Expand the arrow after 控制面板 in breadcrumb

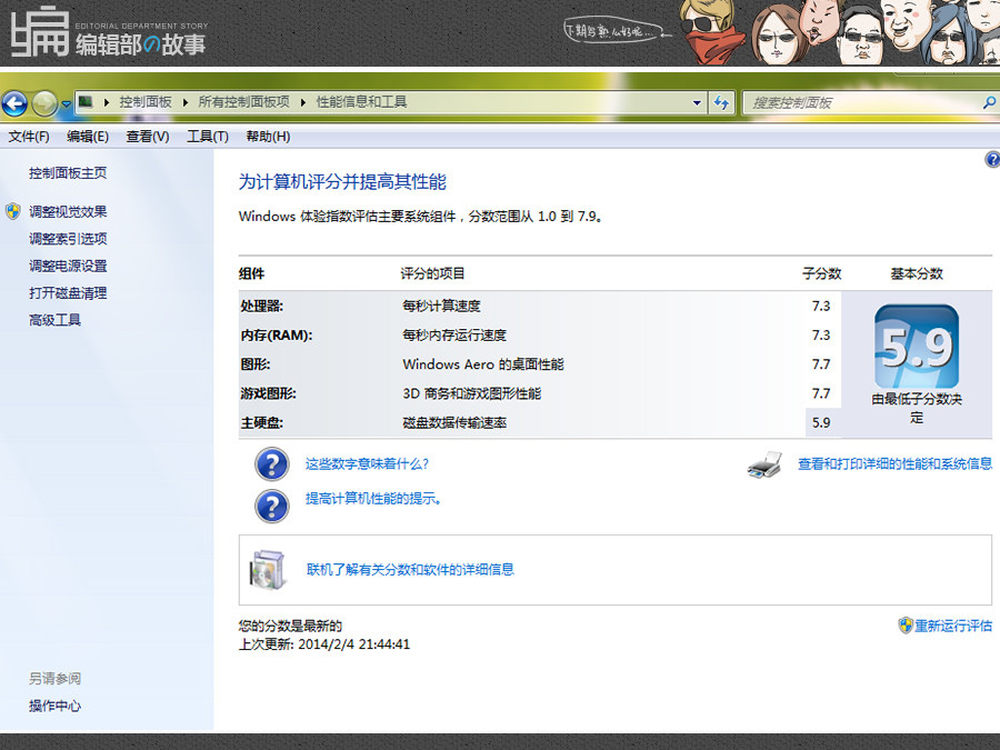pyautogui.click(x=185, y=102)
